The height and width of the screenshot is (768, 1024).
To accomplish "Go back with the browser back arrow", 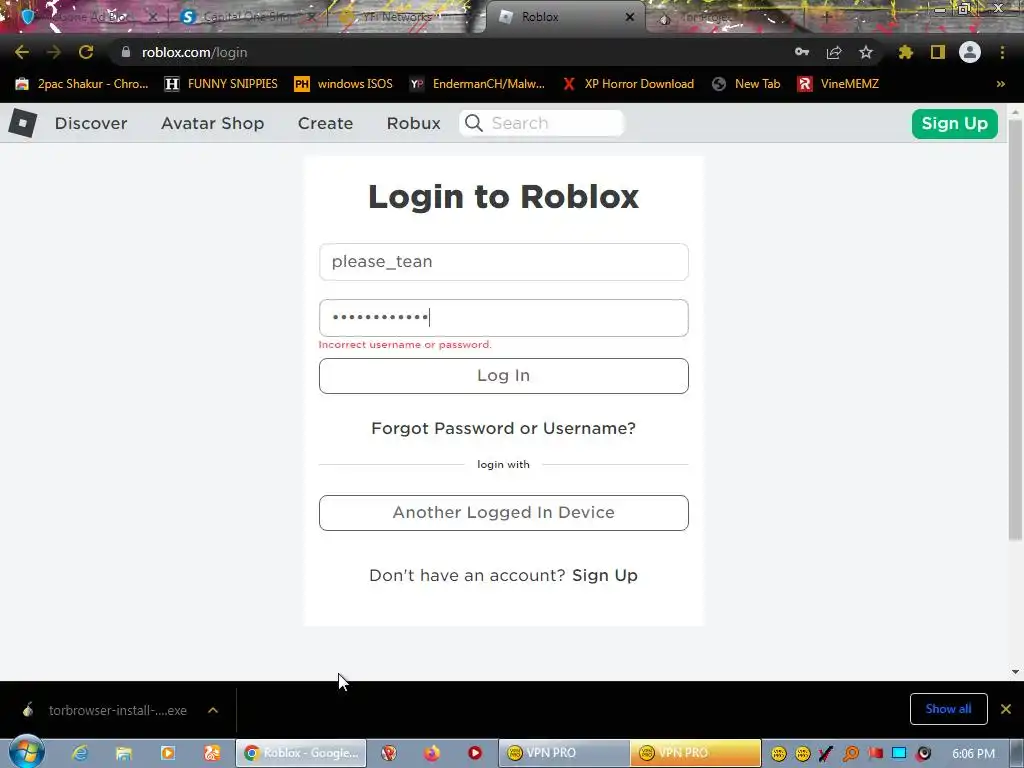I will [x=22, y=52].
